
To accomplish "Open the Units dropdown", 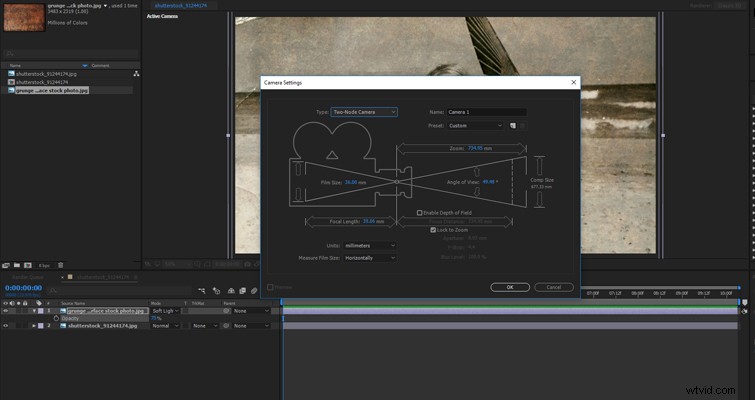I will 370,245.
